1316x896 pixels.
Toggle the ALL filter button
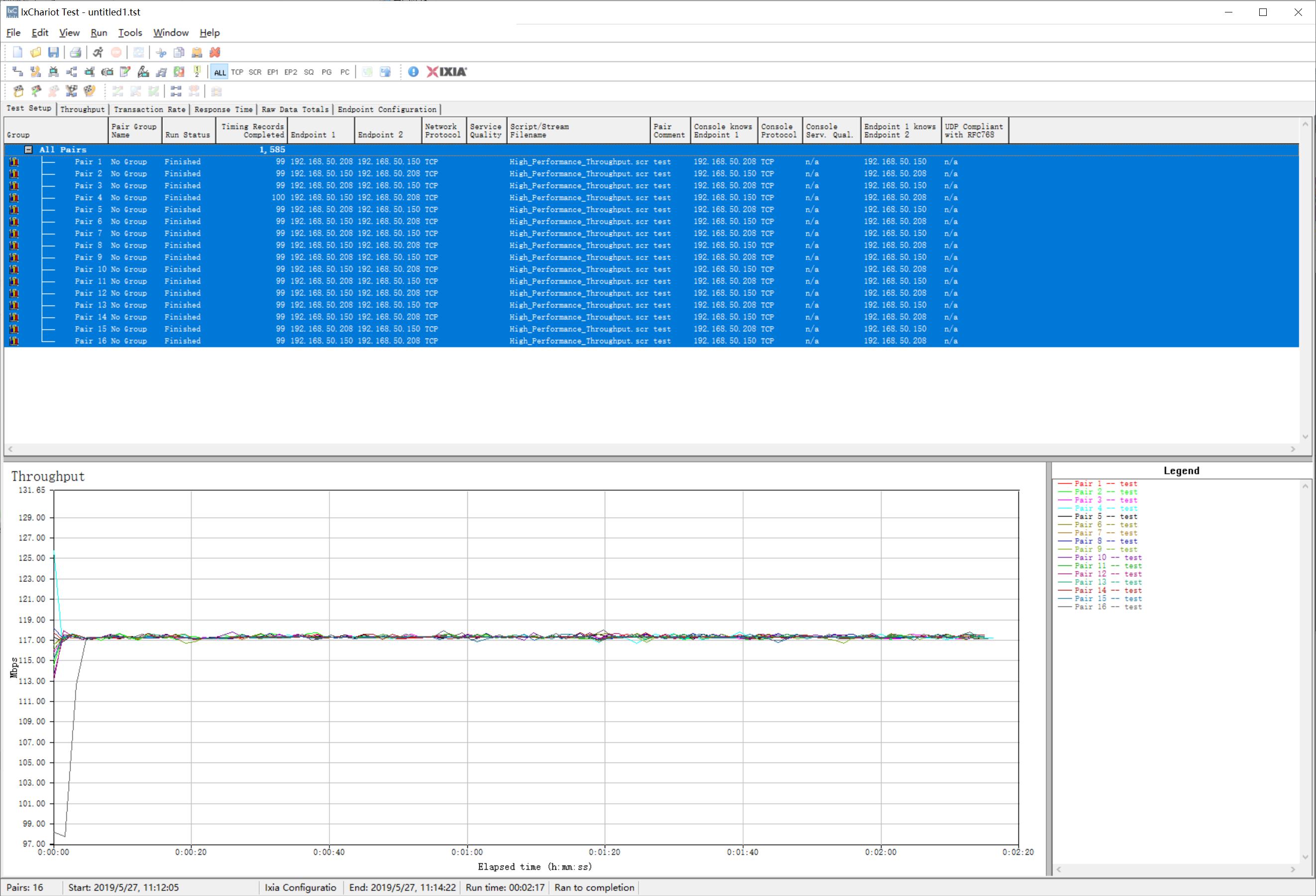tap(219, 73)
